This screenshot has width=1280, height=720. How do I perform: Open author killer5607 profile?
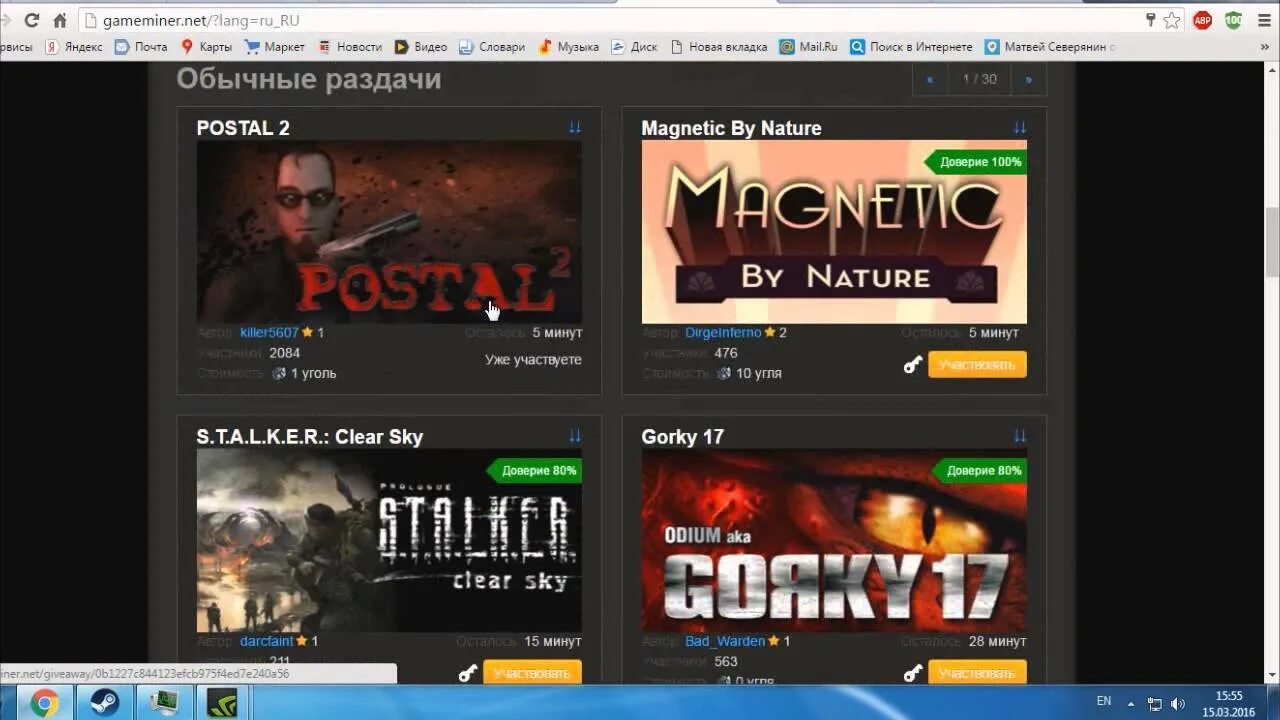pyautogui.click(x=269, y=332)
